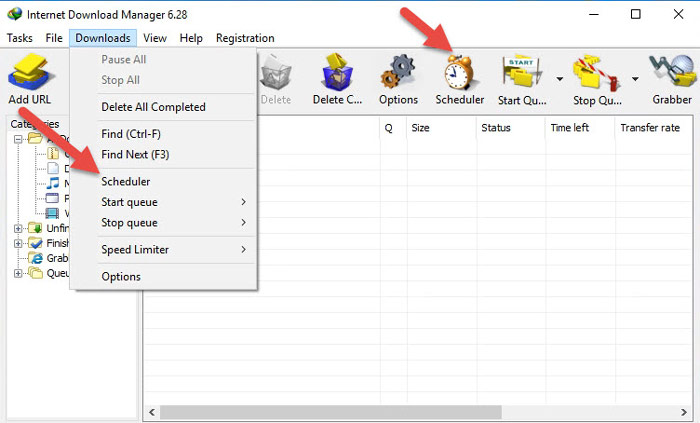Open the Registration menu
The height and width of the screenshot is (423, 700).
[x=245, y=38]
